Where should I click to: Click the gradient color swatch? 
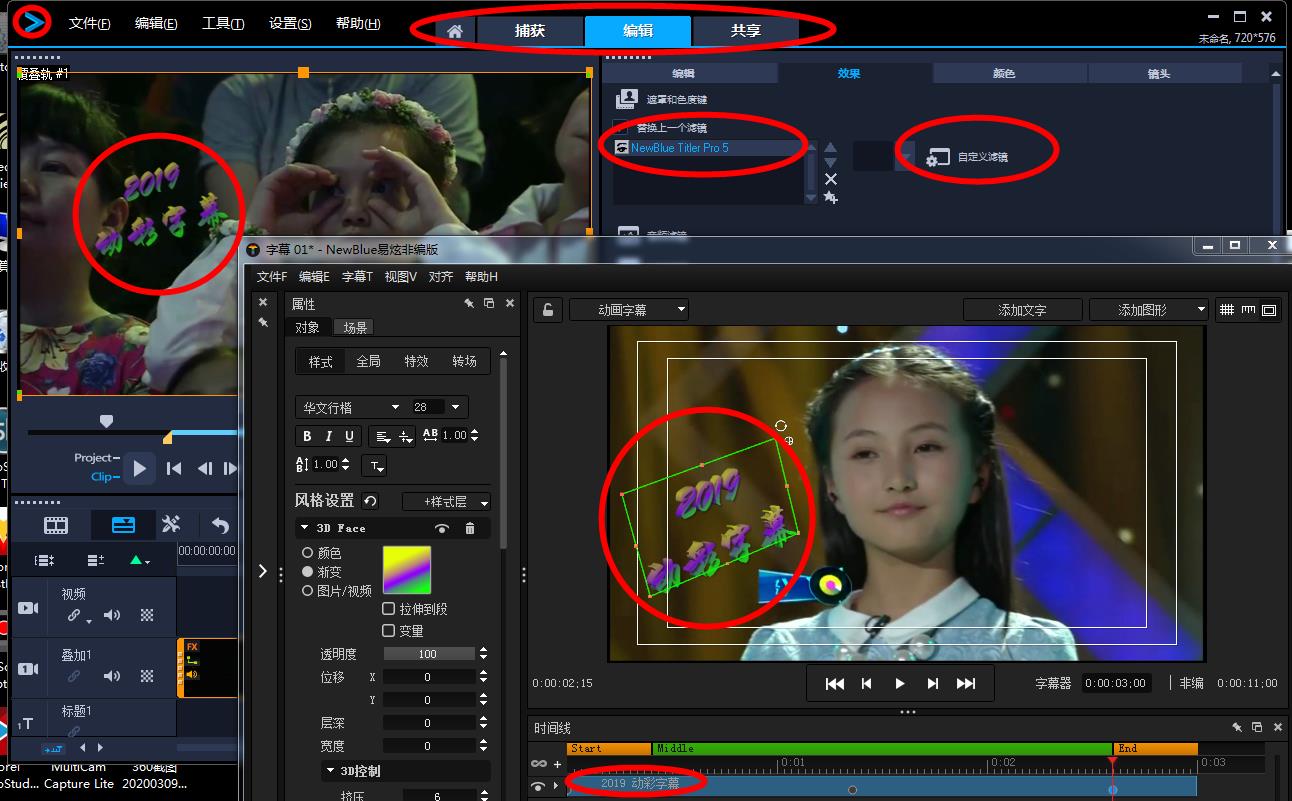(x=407, y=570)
